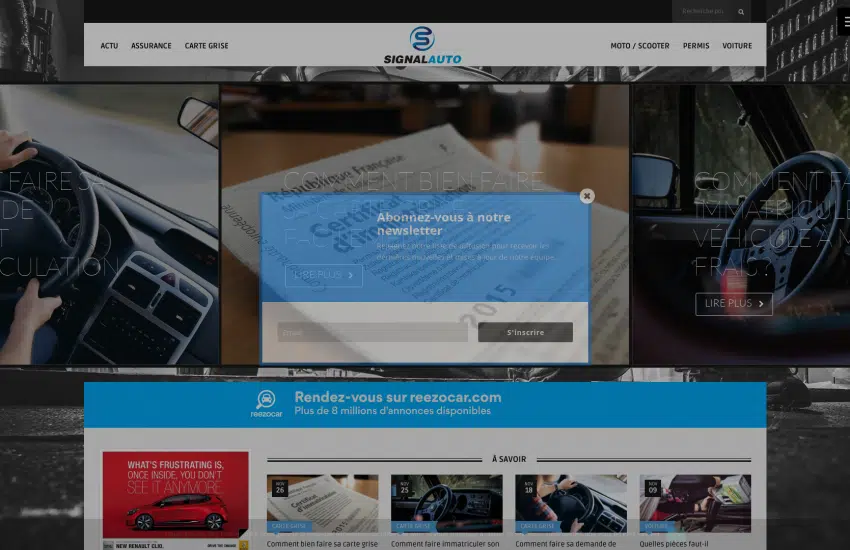This screenshot has height=550, width=850.
Task: Open the hamburger menu icon
Action: pos(846,23)
